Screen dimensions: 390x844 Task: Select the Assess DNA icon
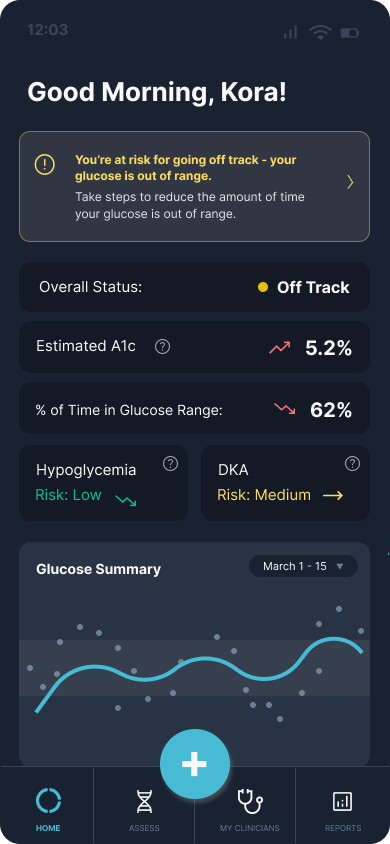click(144, 801)
